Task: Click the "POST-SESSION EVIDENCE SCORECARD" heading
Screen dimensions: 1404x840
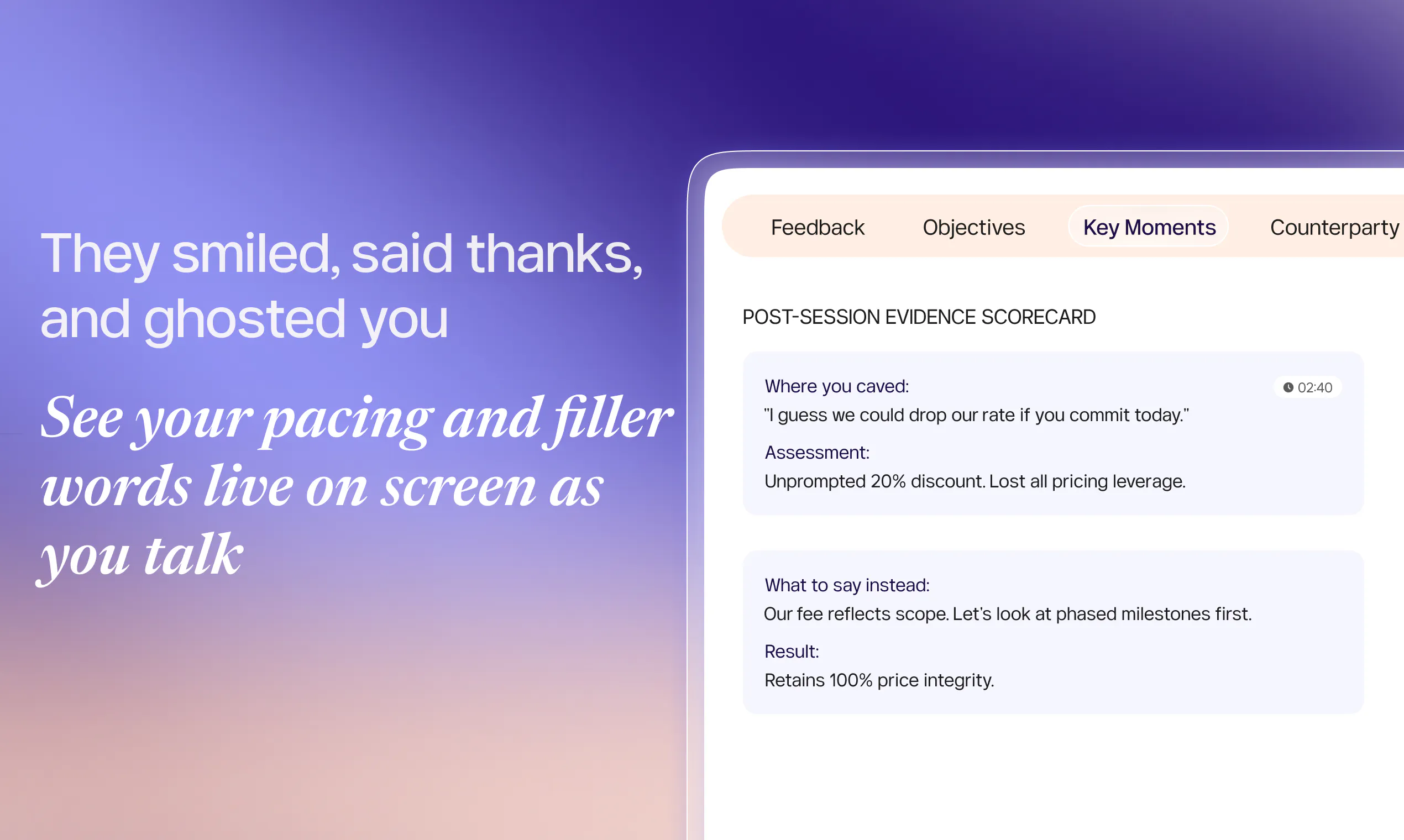Action: pos(919,317)
